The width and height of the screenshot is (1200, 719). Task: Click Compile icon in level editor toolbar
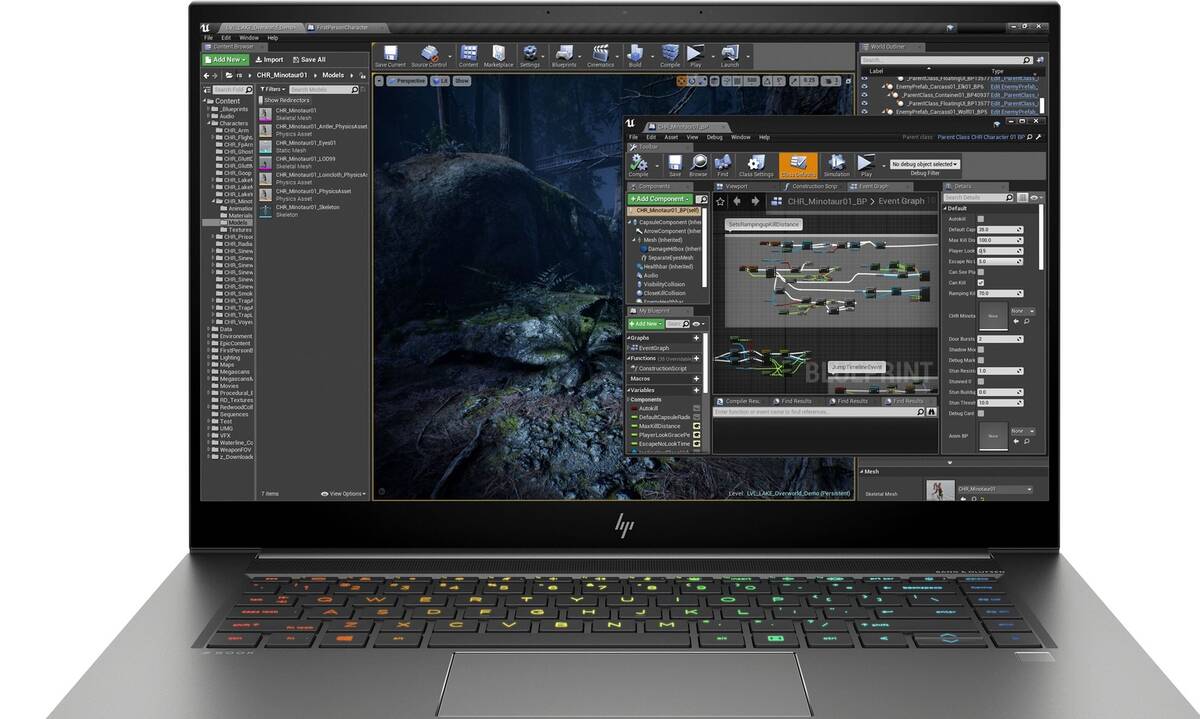[x=670, y=56]
